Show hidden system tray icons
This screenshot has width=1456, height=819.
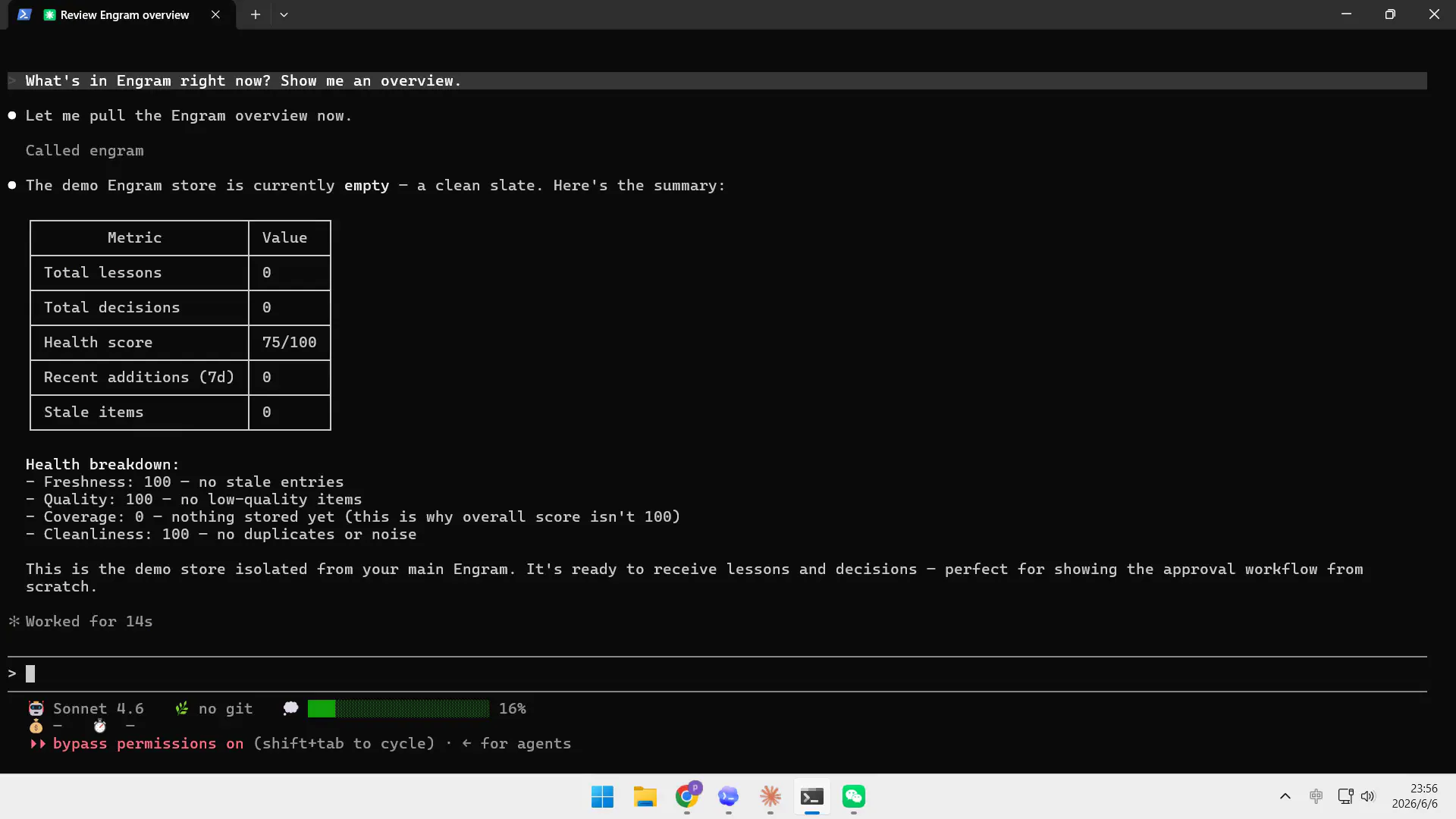click(1285, 796)
